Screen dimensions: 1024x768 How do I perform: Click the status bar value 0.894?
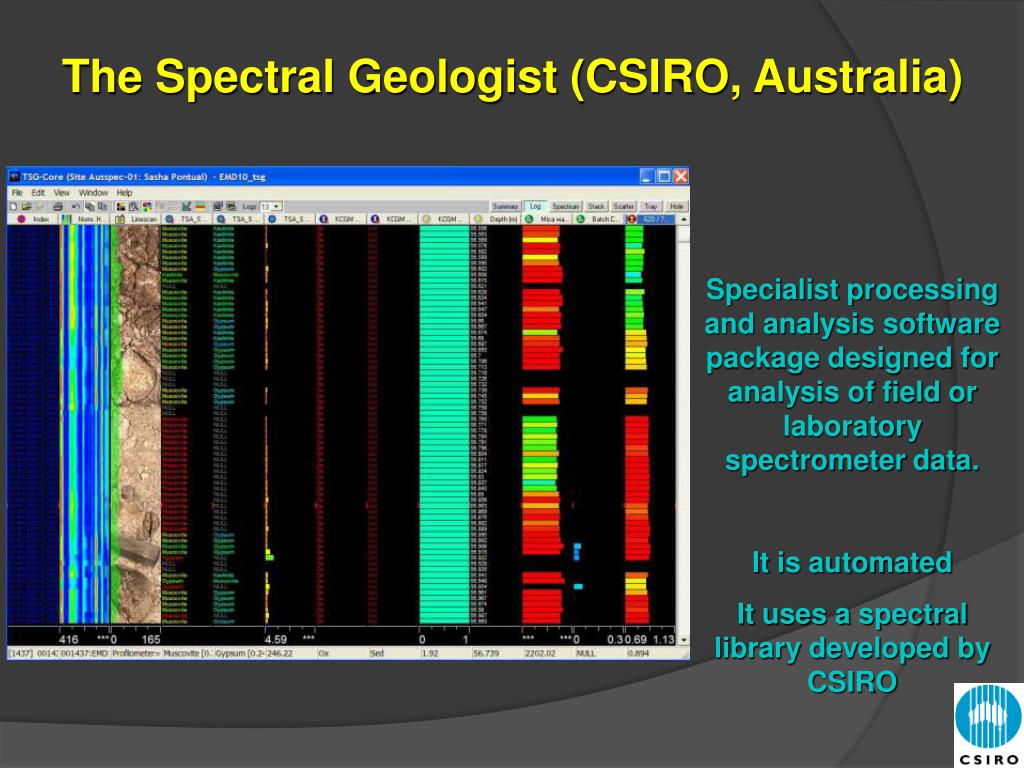(x=637, y=653)
